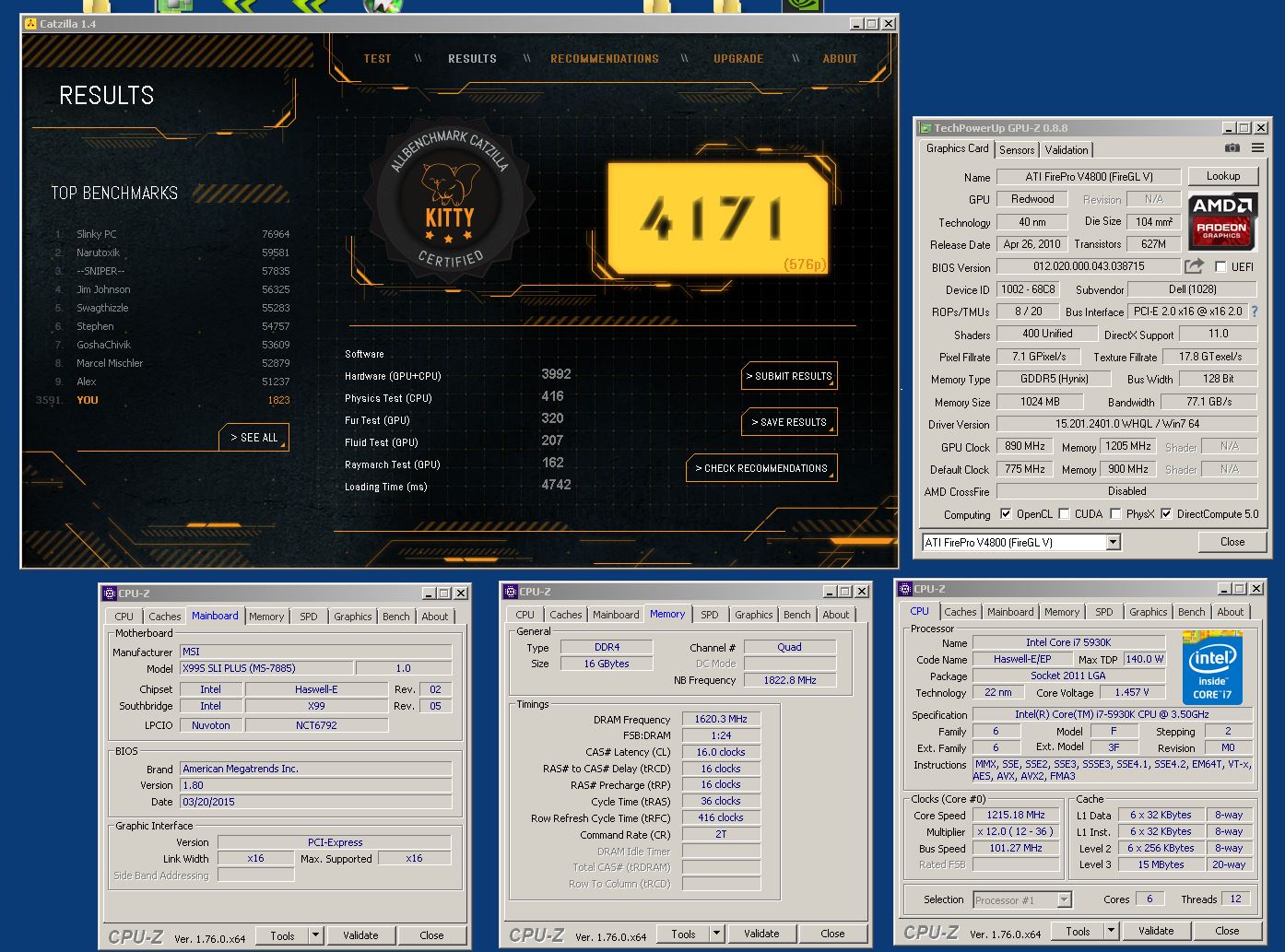This screenshot has width=1285, height=952.
Task: Click SAVE RESULTS button
Action: point(789,422)
